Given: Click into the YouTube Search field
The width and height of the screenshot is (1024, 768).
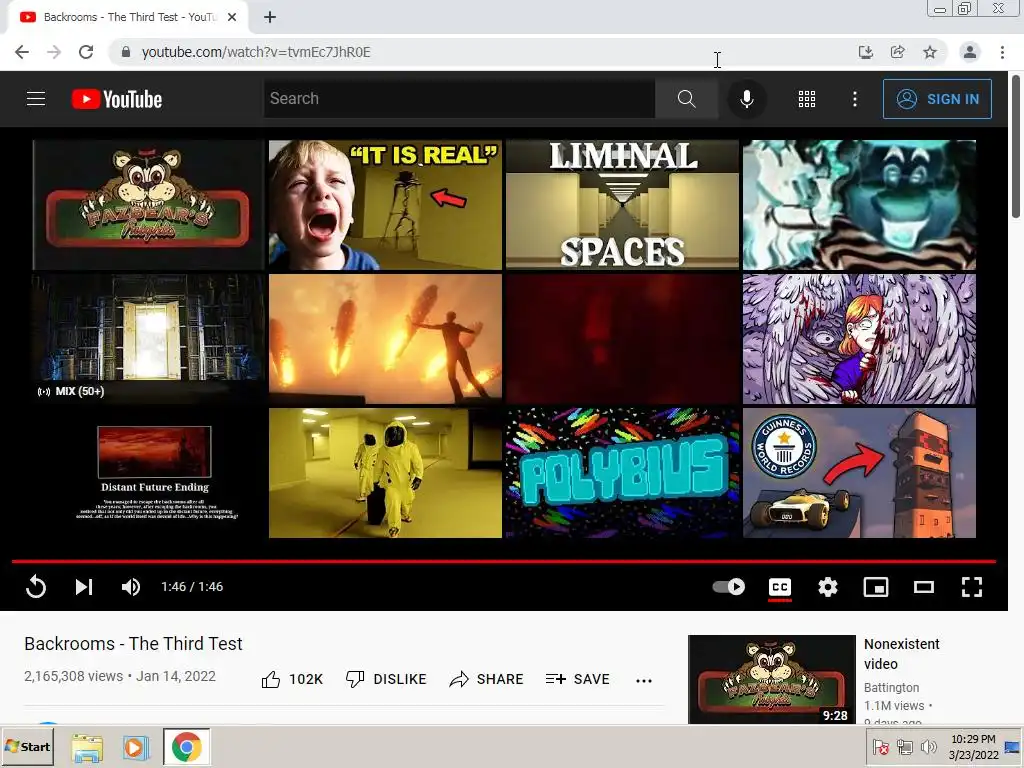Looking at the screenshot, I should [459, 99].
